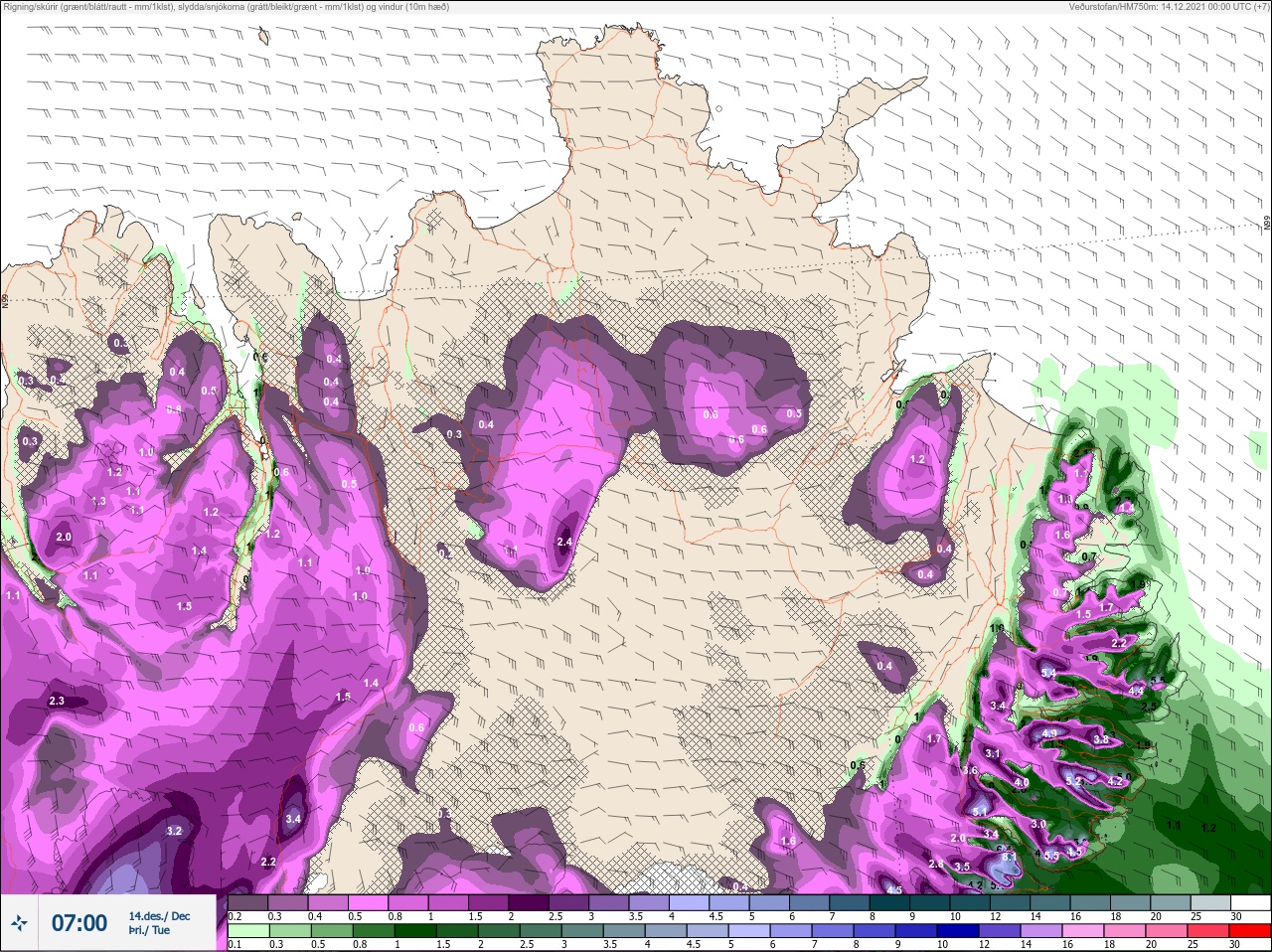Click the date text '14.des./ Dec'
Screen dimensions: 1272x952
point(159,916)
